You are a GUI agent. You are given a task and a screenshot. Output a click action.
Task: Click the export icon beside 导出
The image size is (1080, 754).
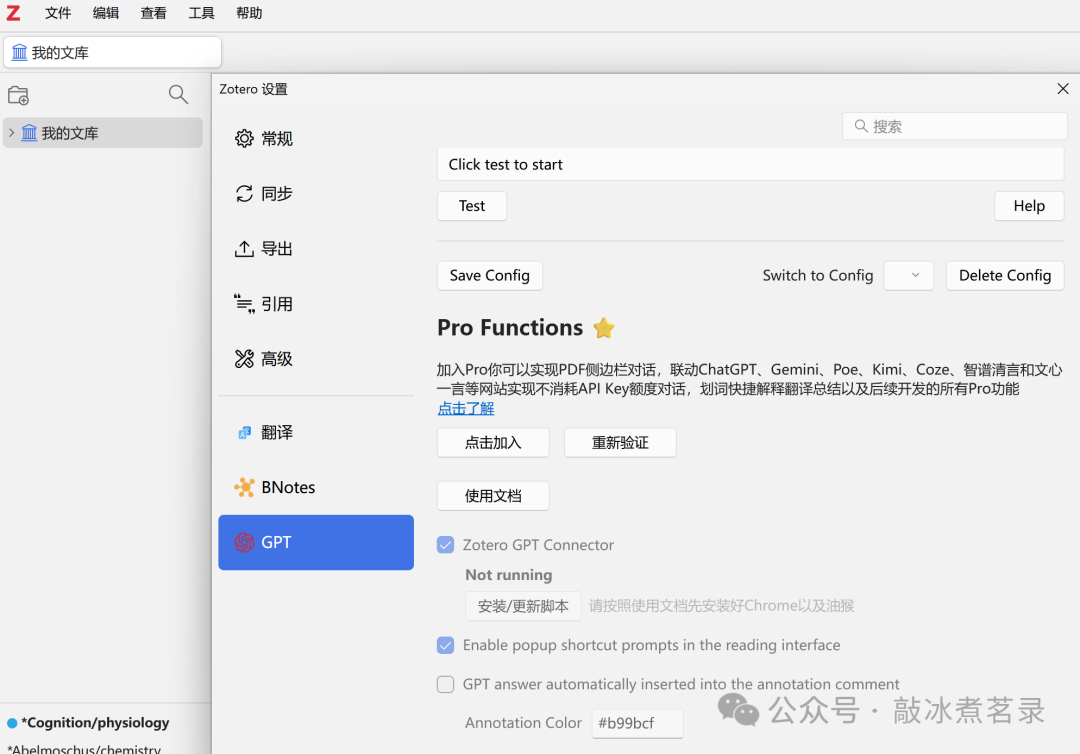pyautogui.click(x=244, y=249)
